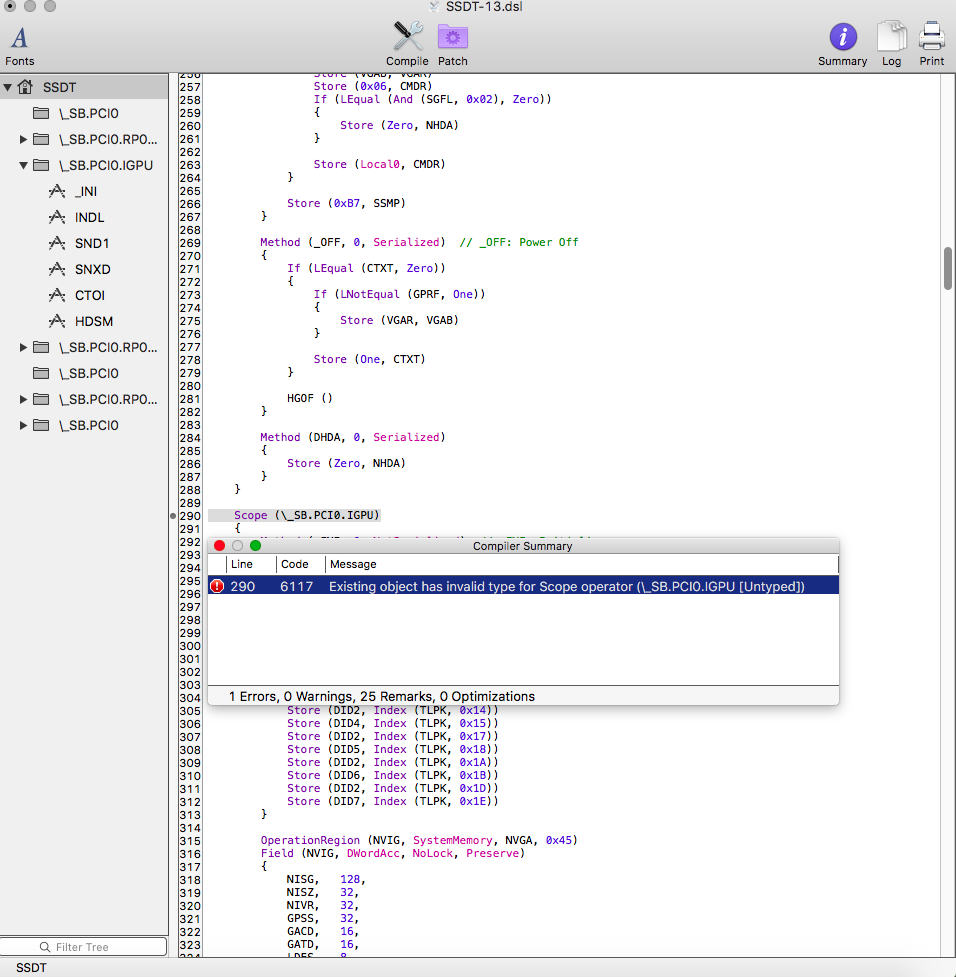The height and width of the screenshot is (977, 956).
Task: Expand the last \_SB.PCI0 folder
Action: pyautogui.click(x=24, y=425)
